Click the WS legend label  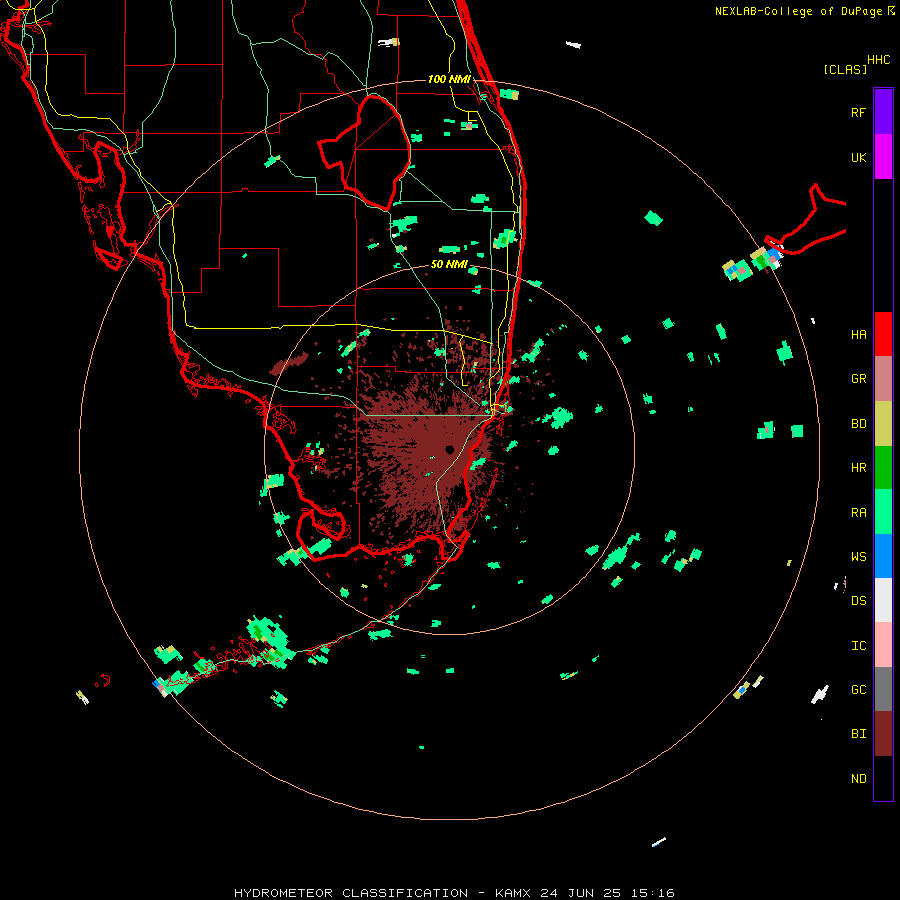coord(858,556)
